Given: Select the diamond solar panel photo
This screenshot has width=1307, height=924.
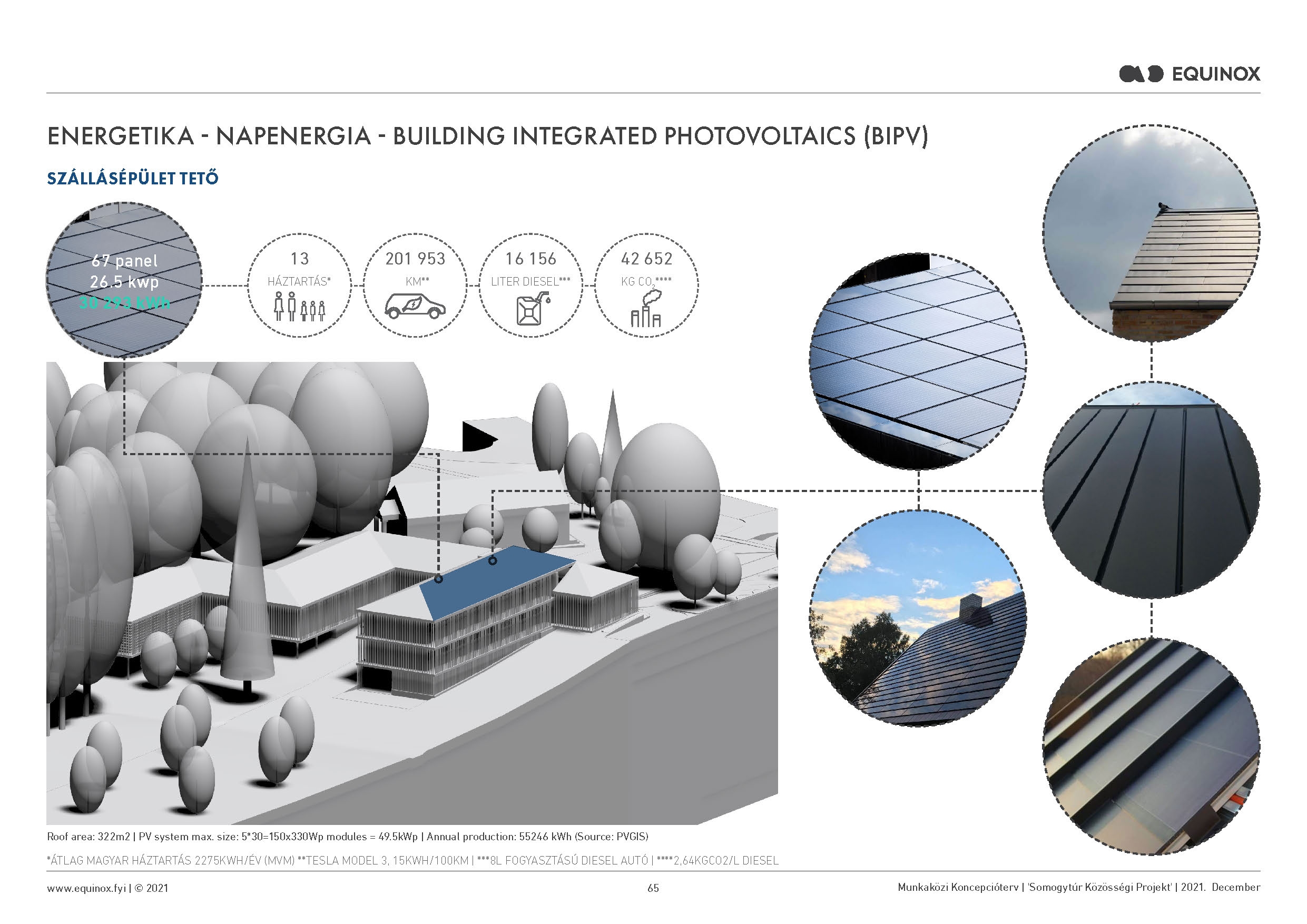Looking at the screenshot, I should point(917,361).
